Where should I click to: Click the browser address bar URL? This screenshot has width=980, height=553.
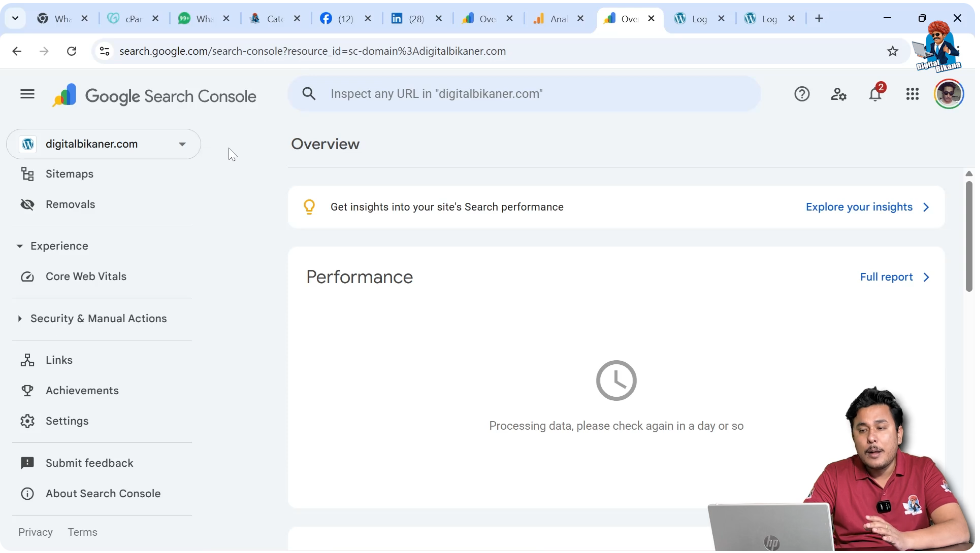click(312, 51)
